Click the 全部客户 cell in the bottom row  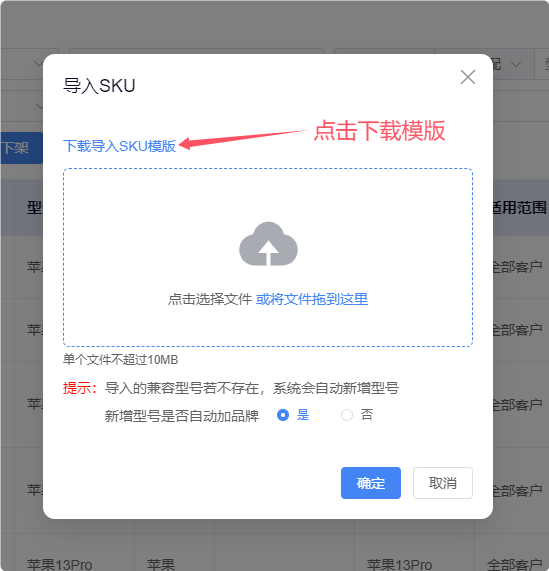pos(514,564)
